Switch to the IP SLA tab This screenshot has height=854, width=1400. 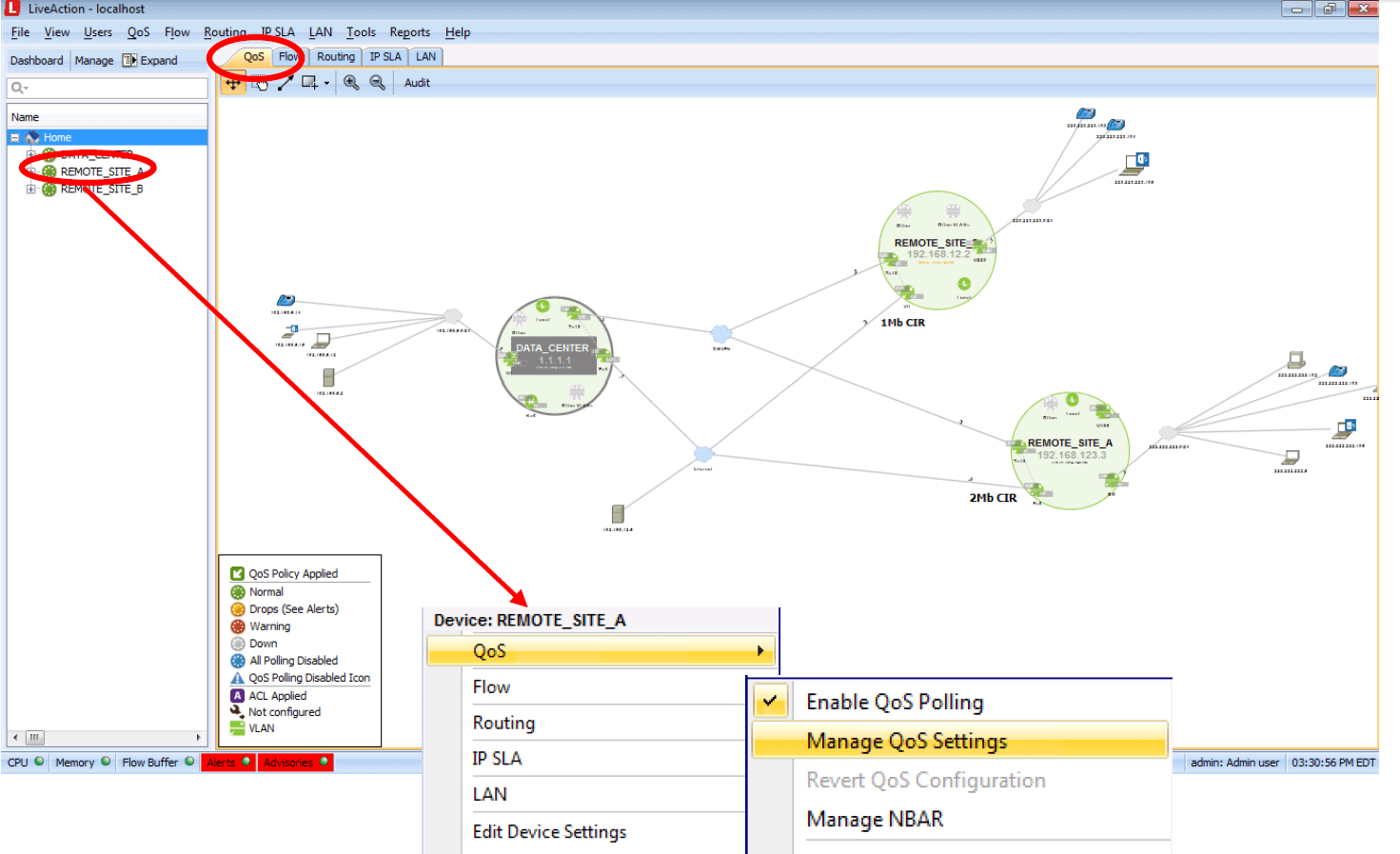click(385, 57)
